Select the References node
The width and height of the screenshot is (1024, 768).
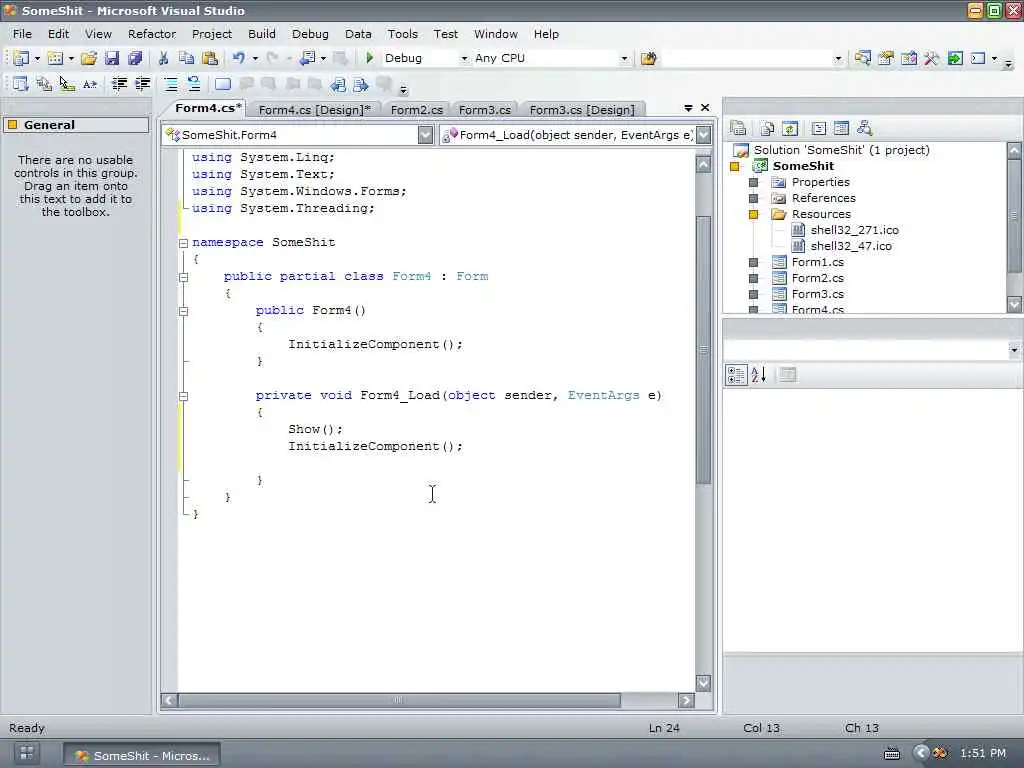[824, 198]
